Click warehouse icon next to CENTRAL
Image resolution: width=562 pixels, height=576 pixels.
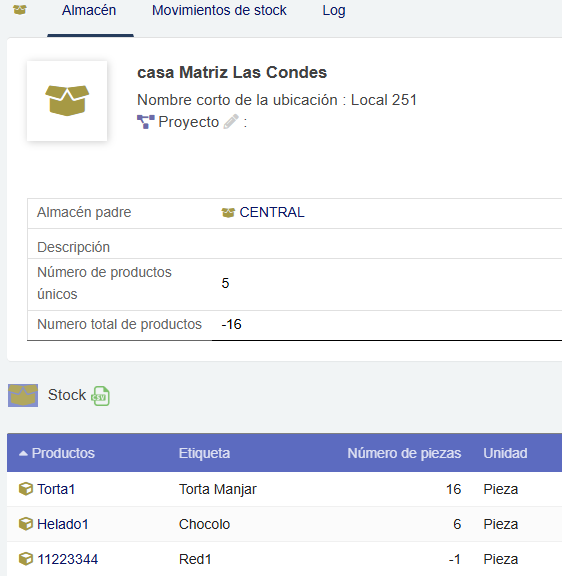click(x=228, y=213)
